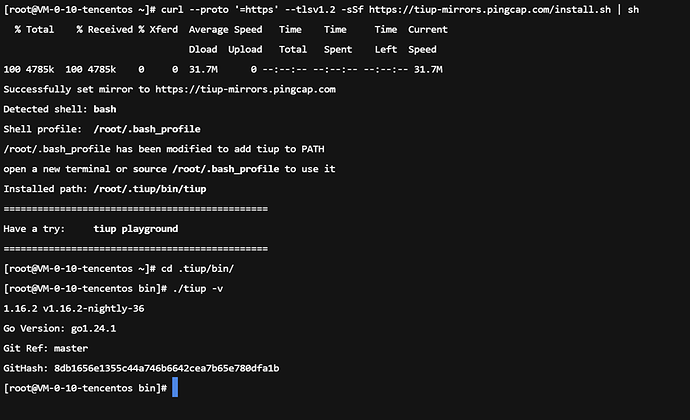Click the install.sh URL in curl command
This screenshot has height=420, width=690.
point(490,10)
